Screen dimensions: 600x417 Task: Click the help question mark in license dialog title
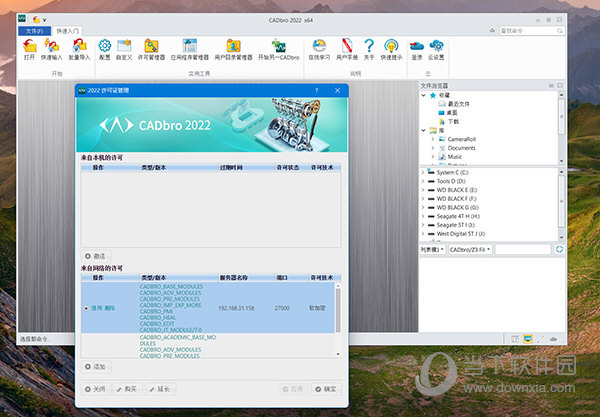(316, 90)
